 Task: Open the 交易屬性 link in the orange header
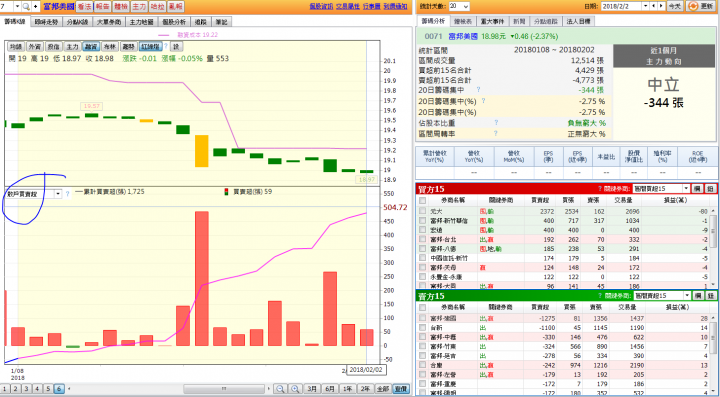pos(347,6)
